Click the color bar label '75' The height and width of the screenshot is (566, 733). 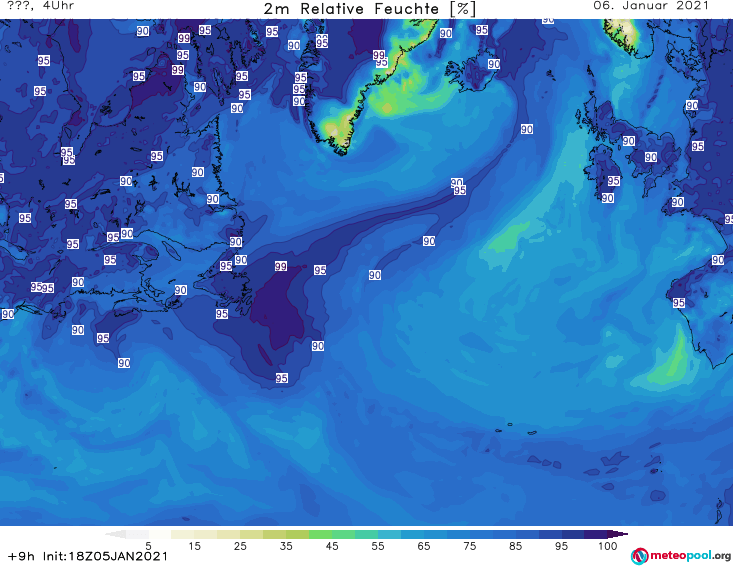469,546
